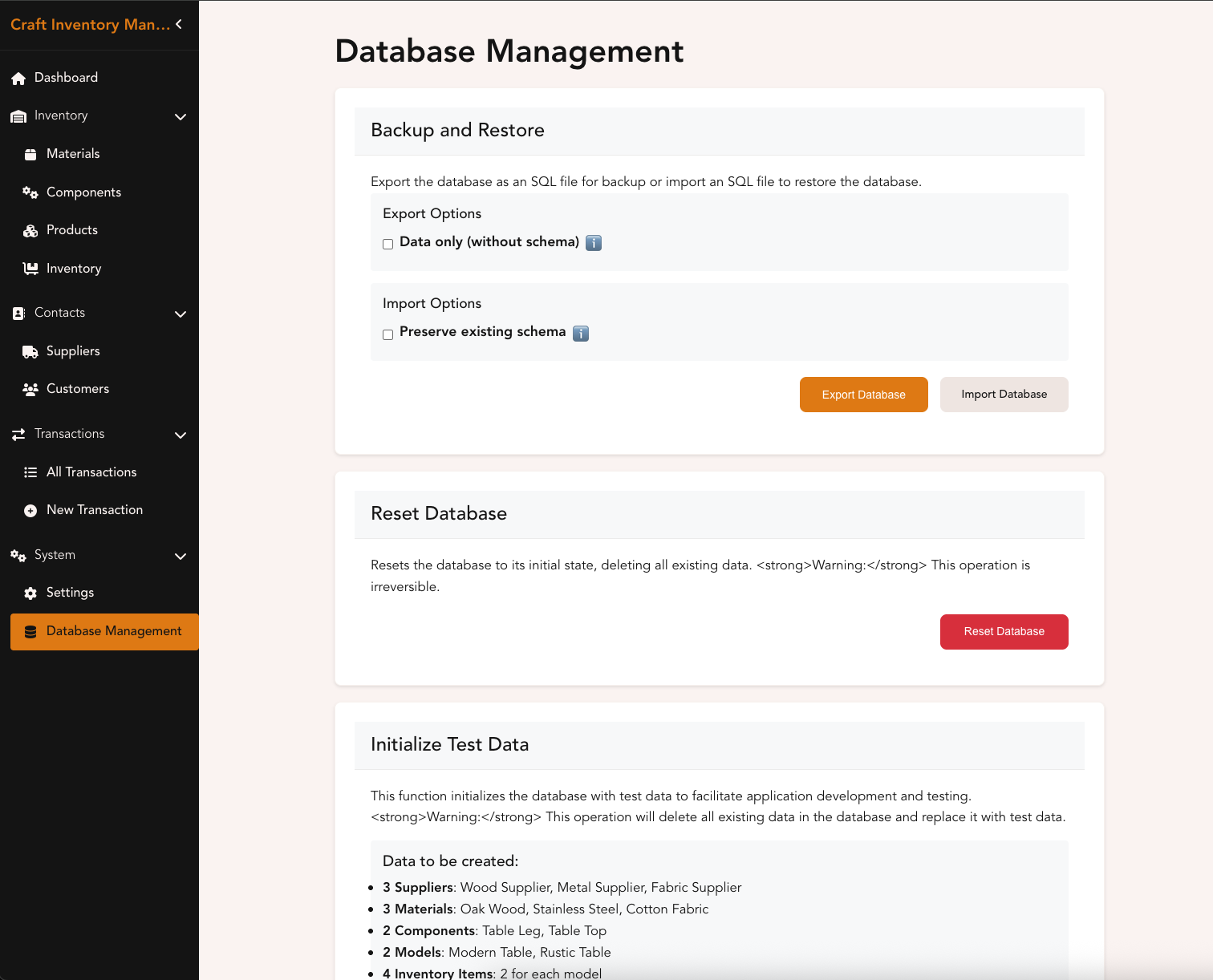Image resolution: width=1213 pixels, height=980 pixels.
Task: Collapse sidebar with the top arrow
Action: (x=179, y=24)
